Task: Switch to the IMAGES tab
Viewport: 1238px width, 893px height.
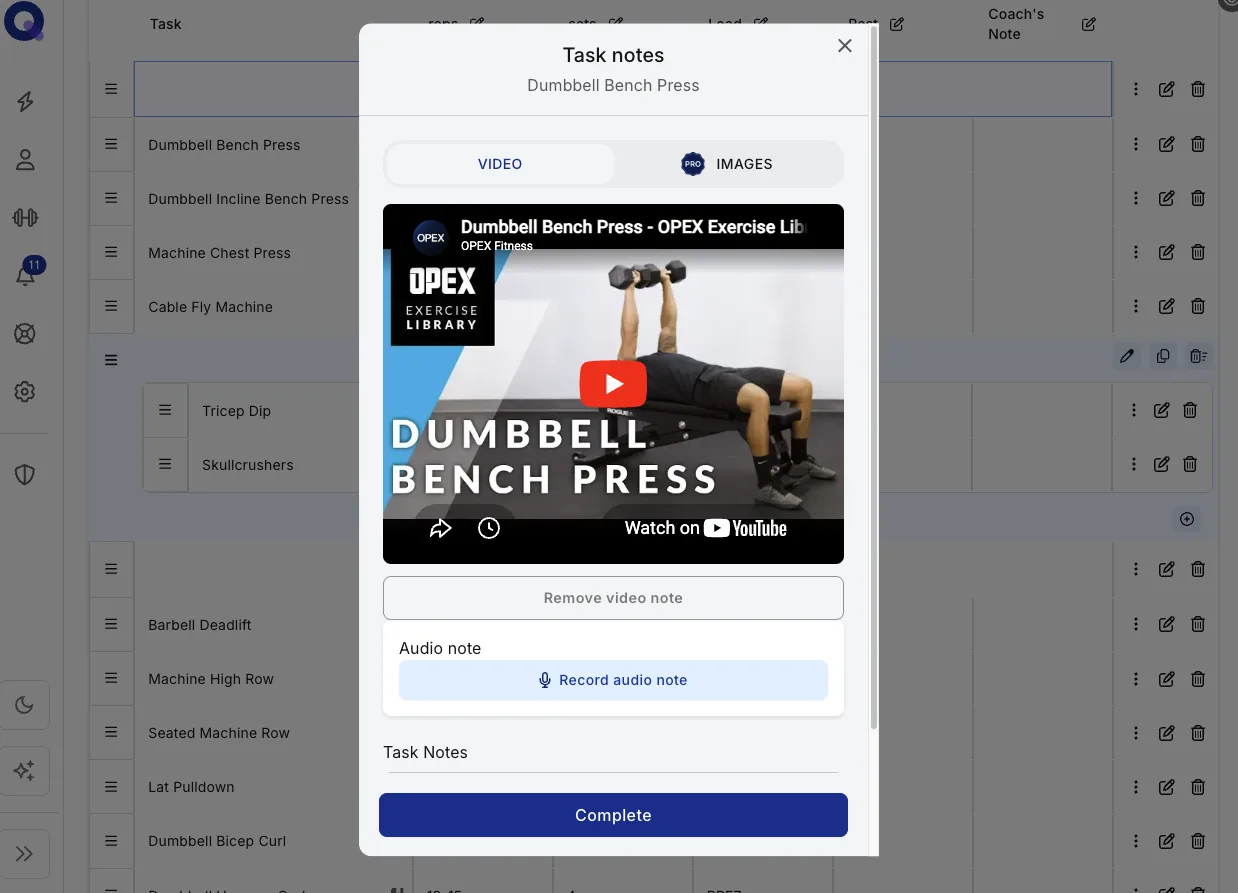Action: (x=727, y=164)
